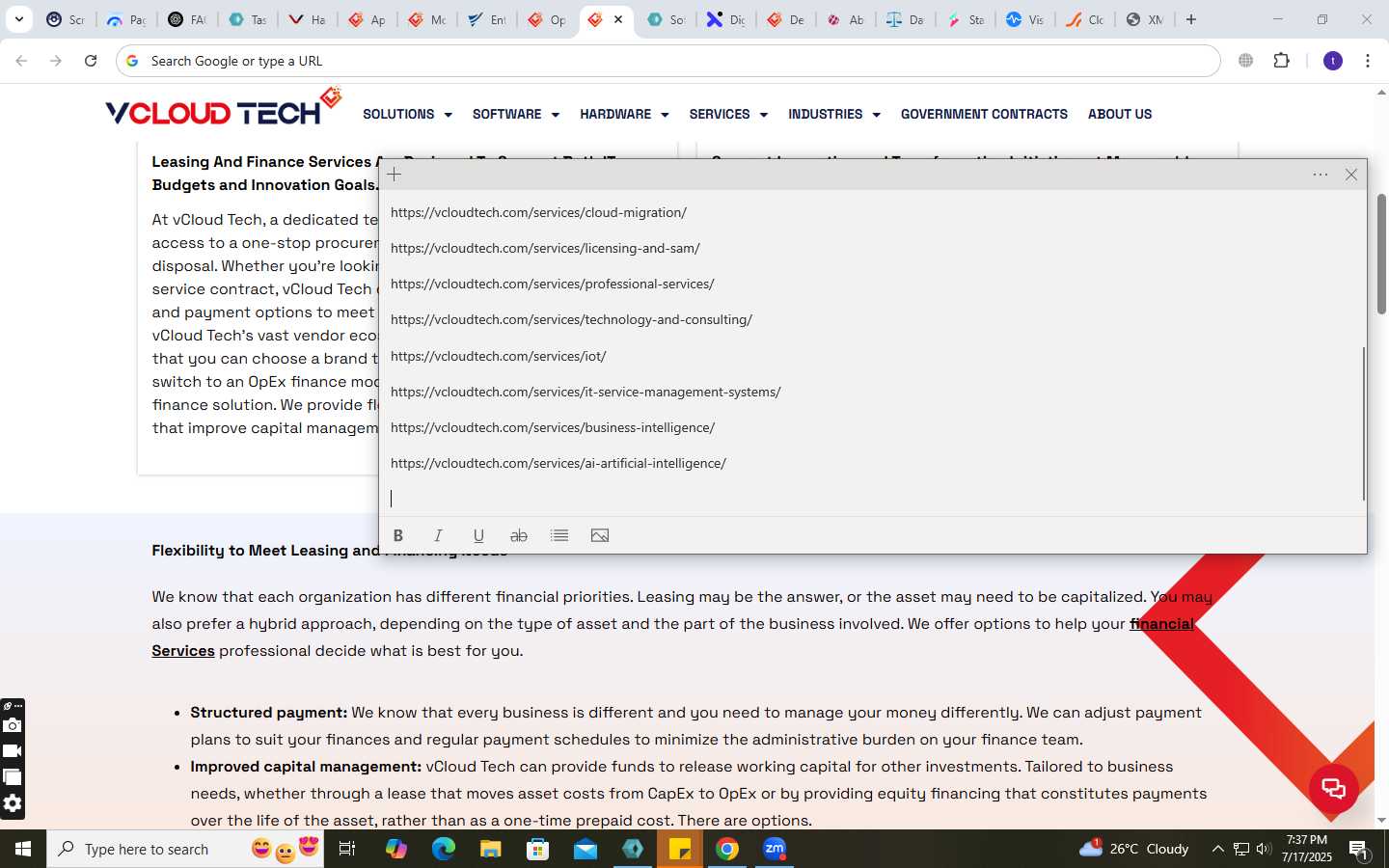Viewport: 1389px width, 868px height.
Task: Expand the Hardware menu
Action: (x=624, y=114)
